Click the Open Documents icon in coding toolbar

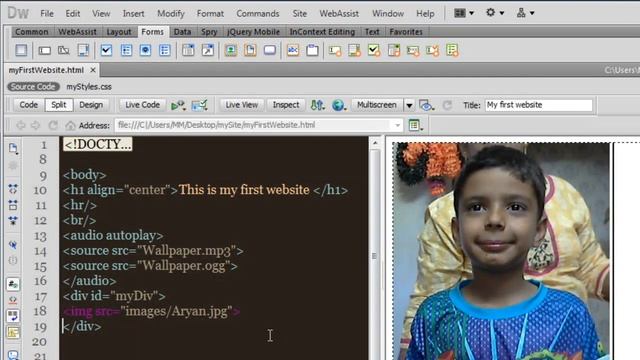13,148
